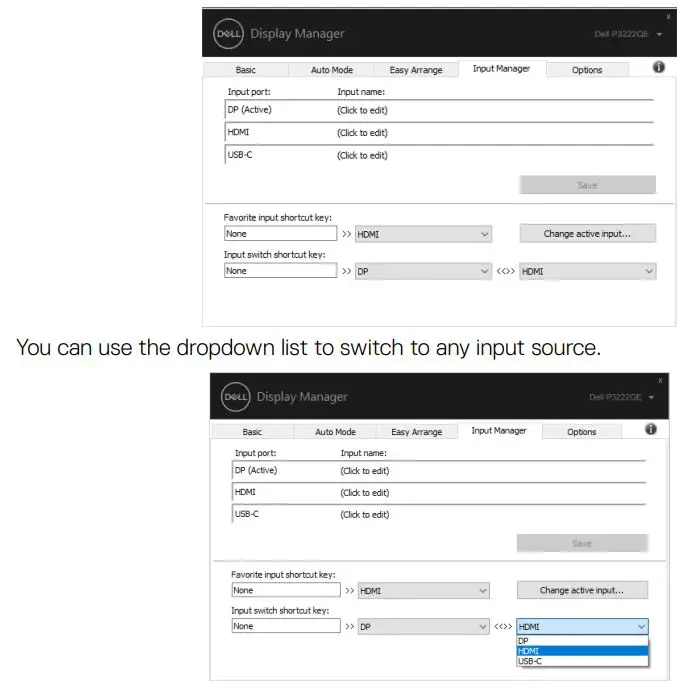The height and width of the screenshot is (690, 678).
Task: Switch to the Basic tab in the top window
Action: [x=246, y=70]
